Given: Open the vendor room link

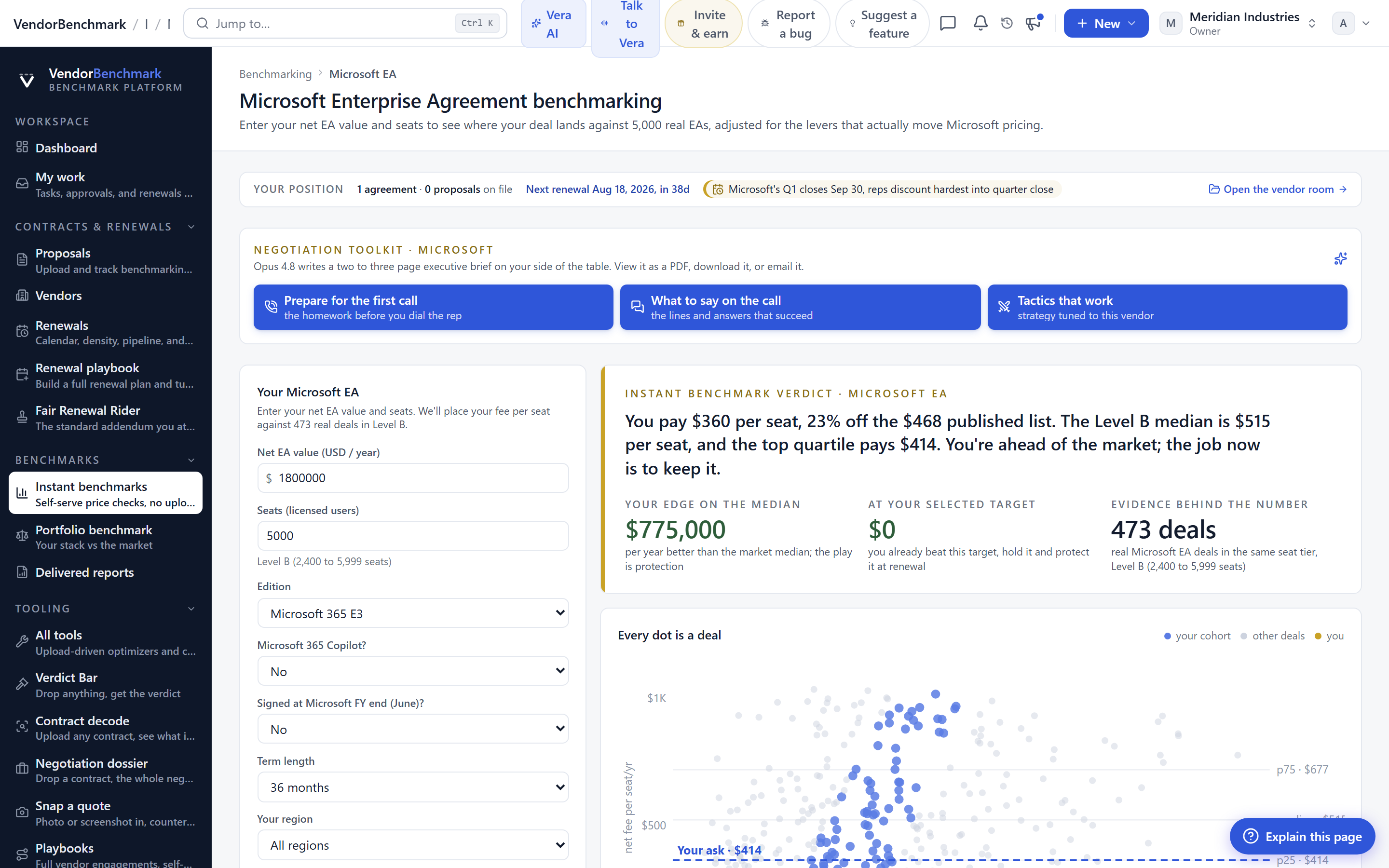Looking at the screenshot, I should pos(1278,190).
